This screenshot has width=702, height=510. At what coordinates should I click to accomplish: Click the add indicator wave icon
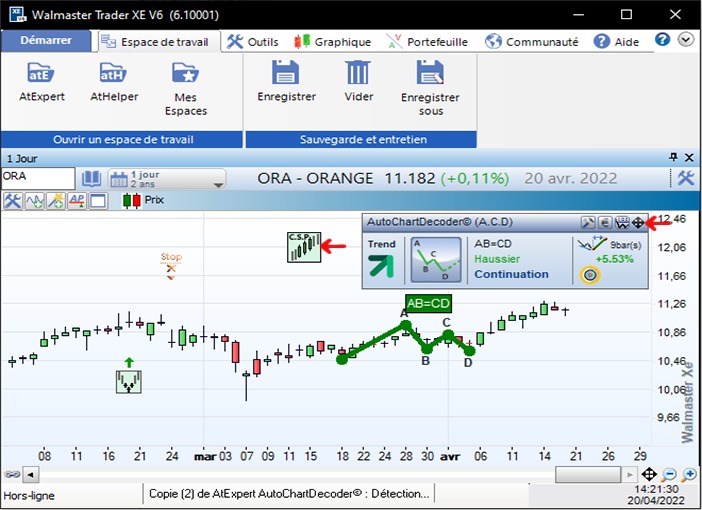[x=34, y=201]
